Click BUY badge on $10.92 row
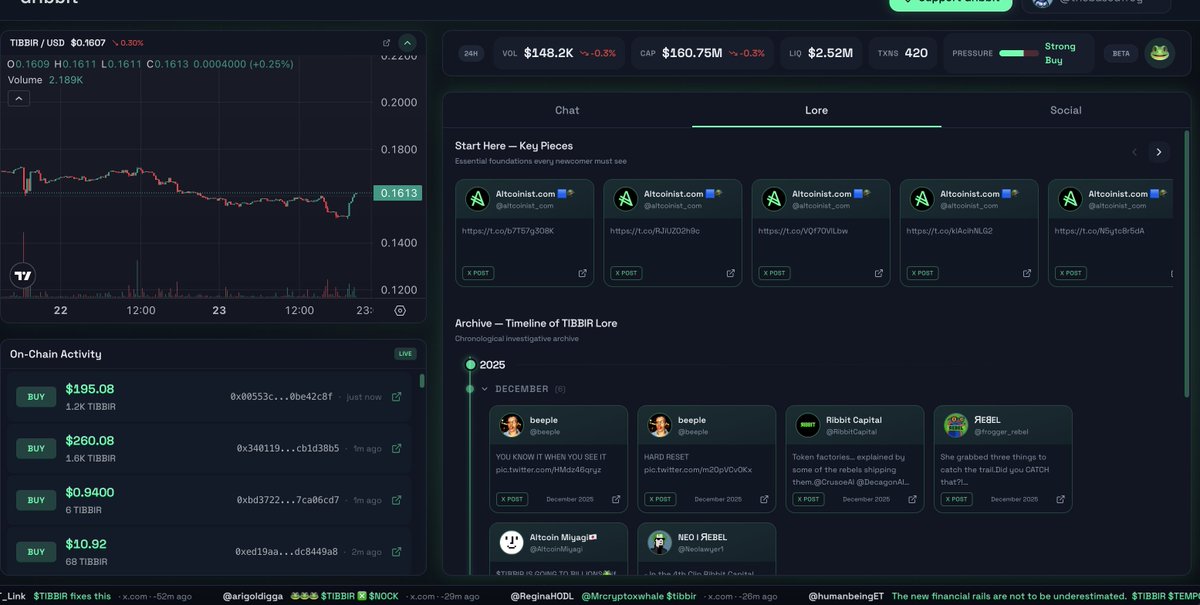 pos(36,552)
